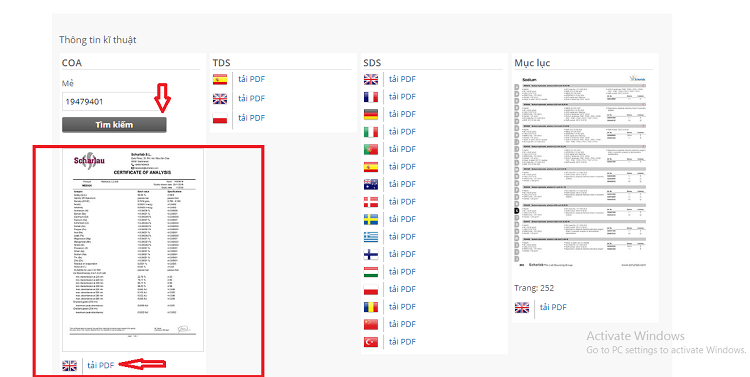Open the English SDS tải PDF link
The height and width of the screenshot is (377, 750).
(402, 79)
